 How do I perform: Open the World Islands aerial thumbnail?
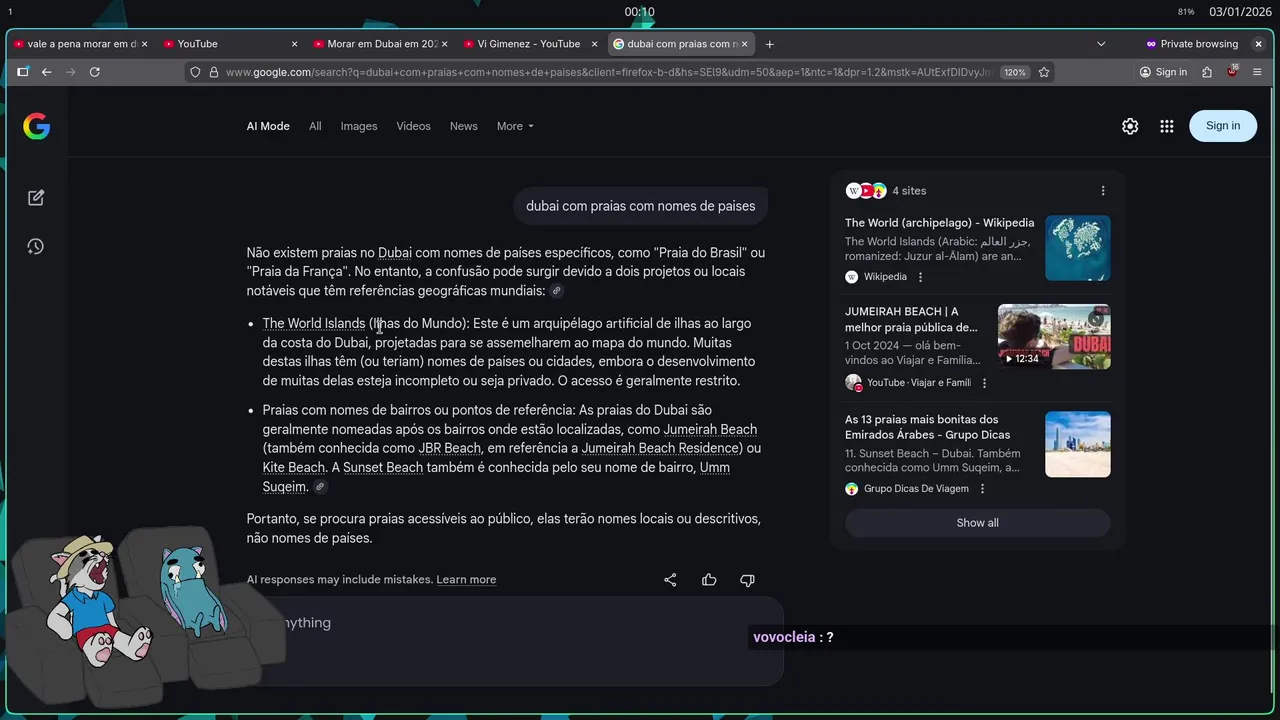click(1078, 248)
